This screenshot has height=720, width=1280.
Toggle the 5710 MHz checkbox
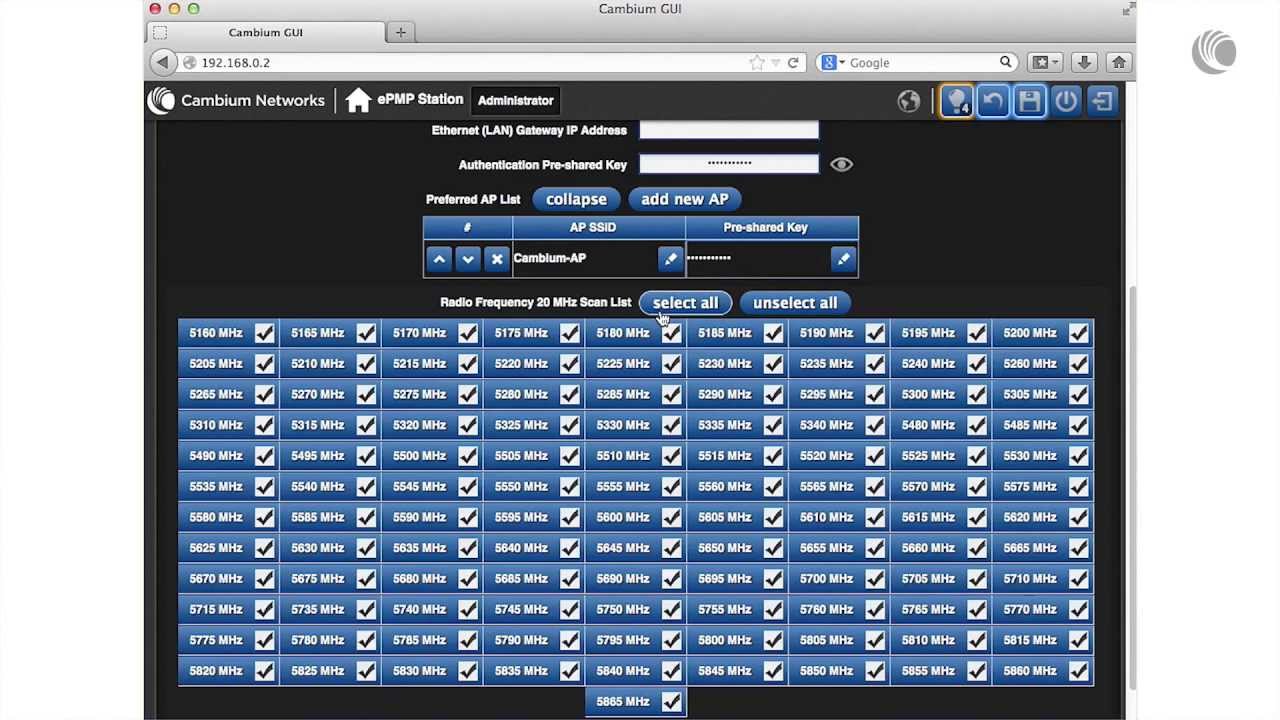pyautogui.click(x=1078, y=579)
